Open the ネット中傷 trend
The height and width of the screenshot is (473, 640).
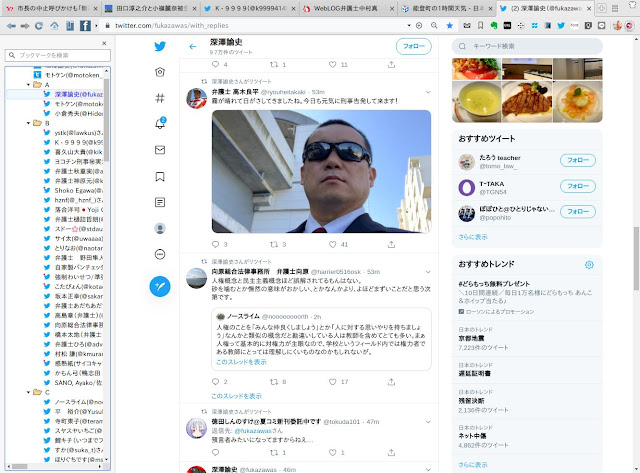coord(472,436)
